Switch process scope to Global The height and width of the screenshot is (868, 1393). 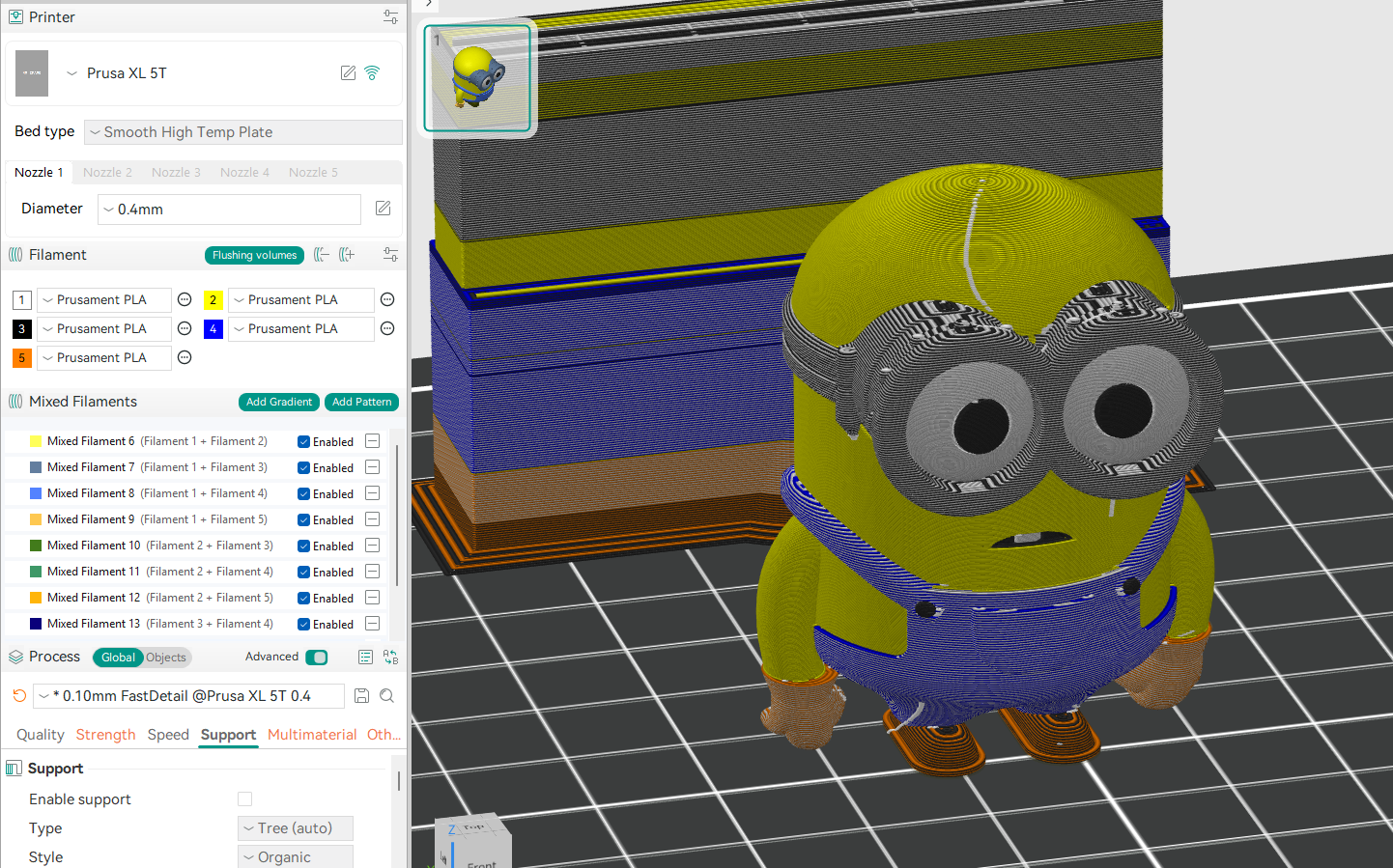[x=118, y=658]
